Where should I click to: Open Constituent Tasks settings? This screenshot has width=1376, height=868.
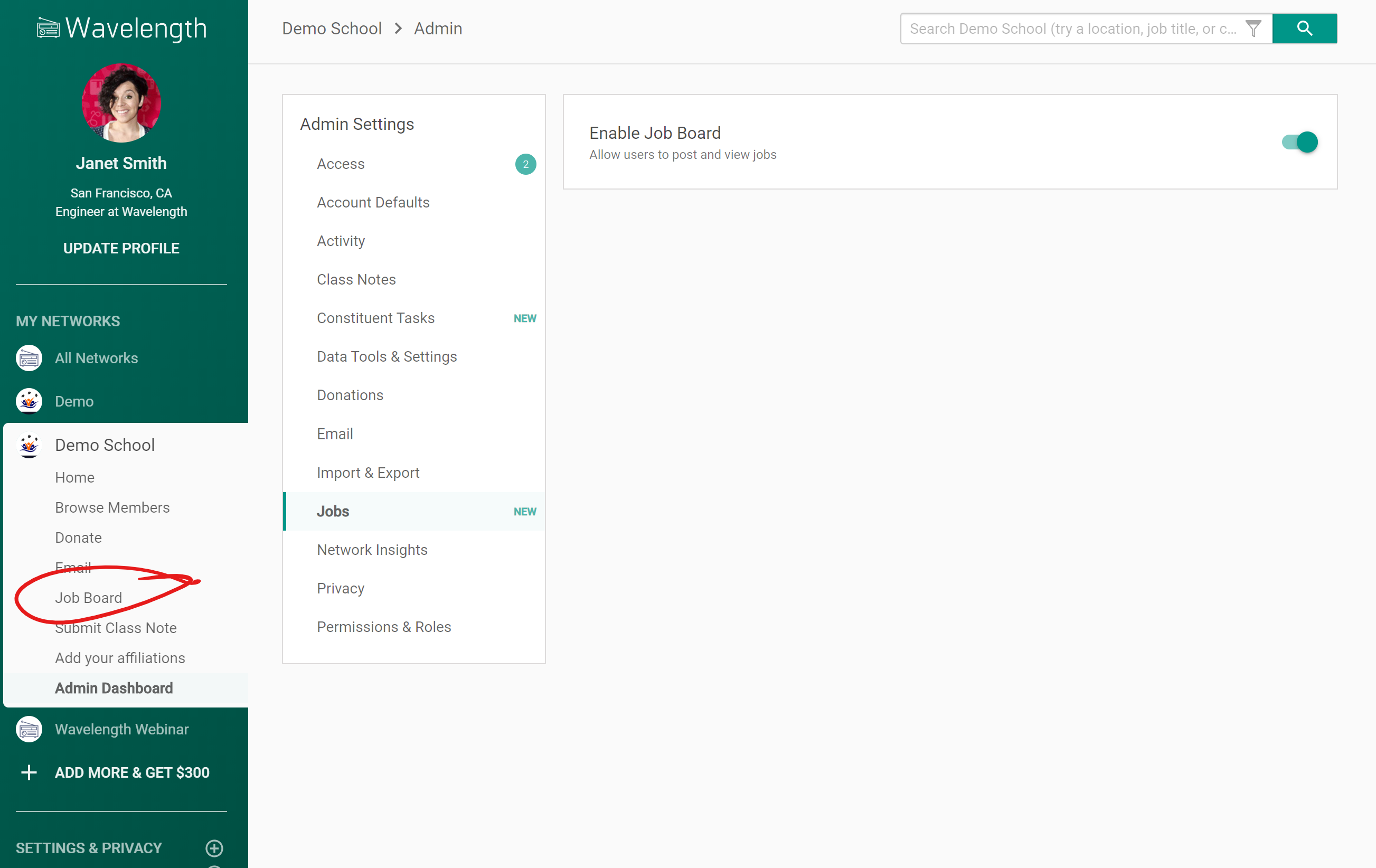pyautogui.click(x=375, y=318)
